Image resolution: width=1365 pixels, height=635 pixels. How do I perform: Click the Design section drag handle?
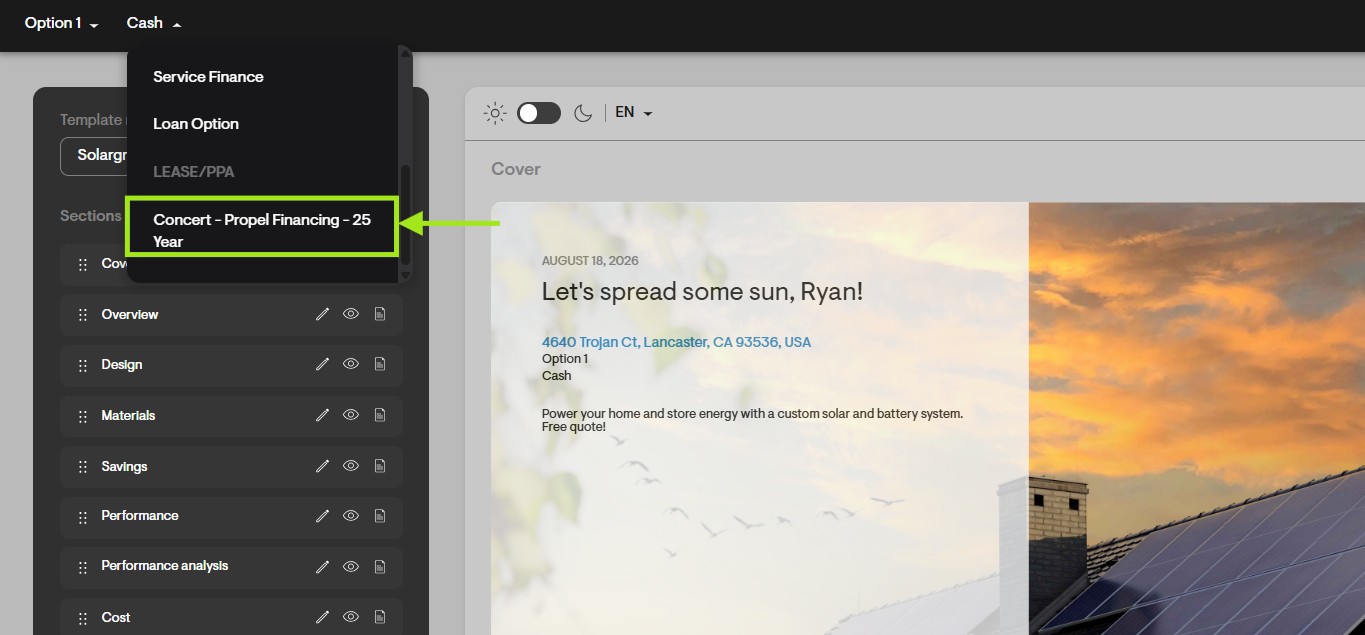[83, 365]
